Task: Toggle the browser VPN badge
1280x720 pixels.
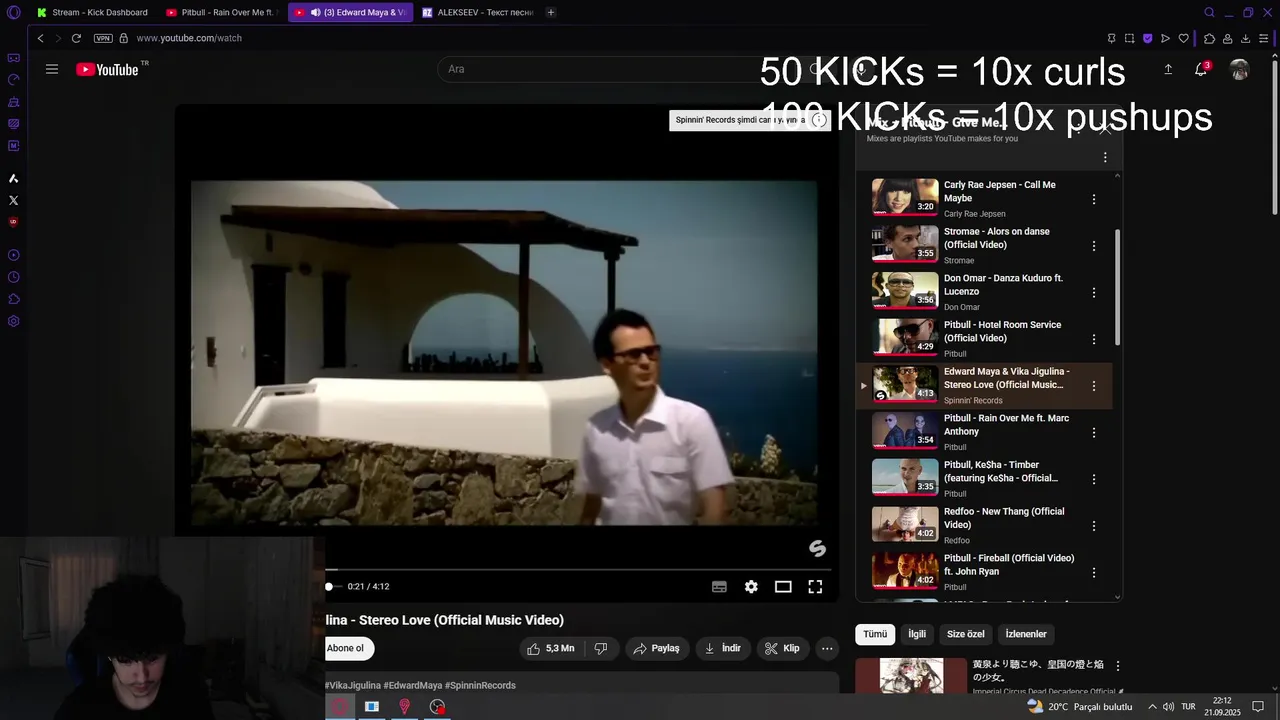Action: (103, 38)
